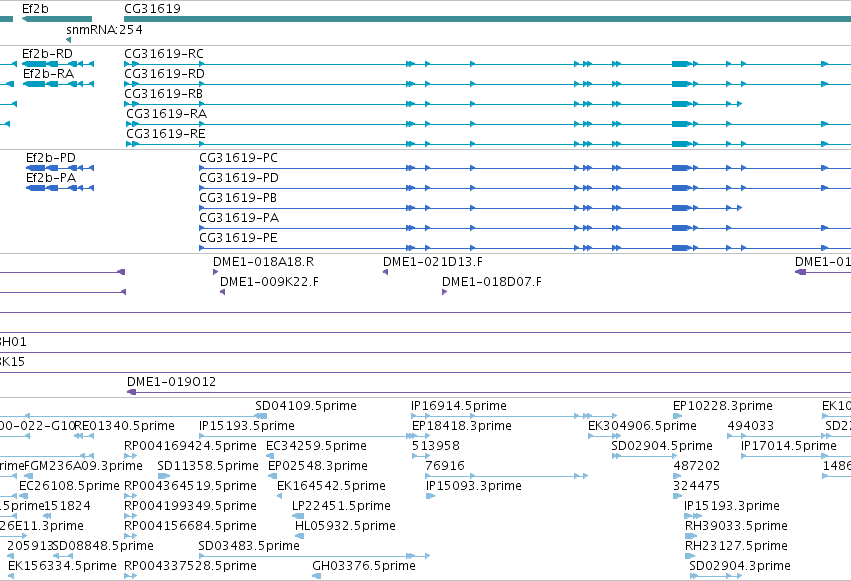Select transcript CG31619-RC
Viewport: 851px width, 581px height.
pyautogui.click(x=164, y=54)
